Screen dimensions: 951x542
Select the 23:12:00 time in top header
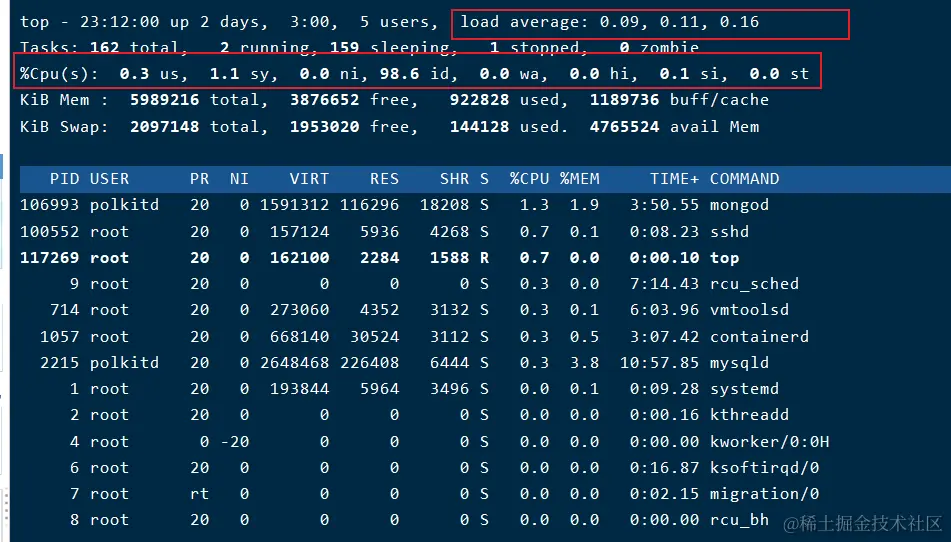[x=119, y=22]
